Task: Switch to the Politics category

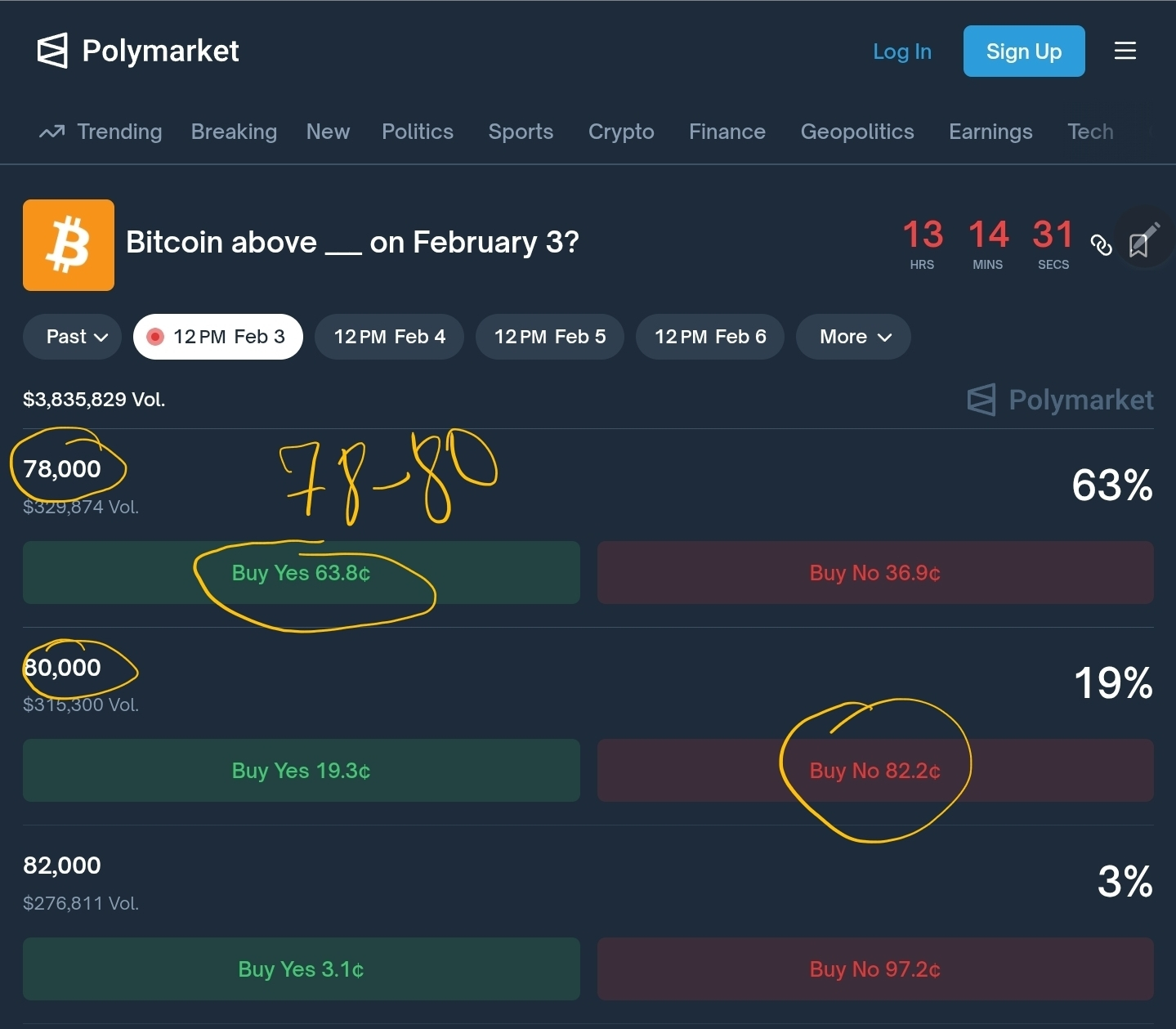Action: [418, 132]
